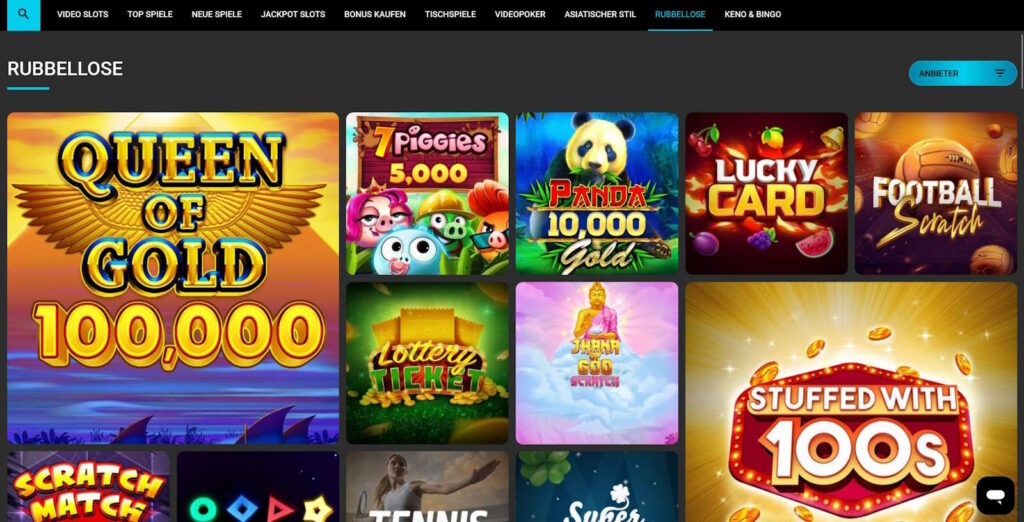Open the Top Spiele category
The width and height of the screenshot is (1024, 522).
pos(150,14)
